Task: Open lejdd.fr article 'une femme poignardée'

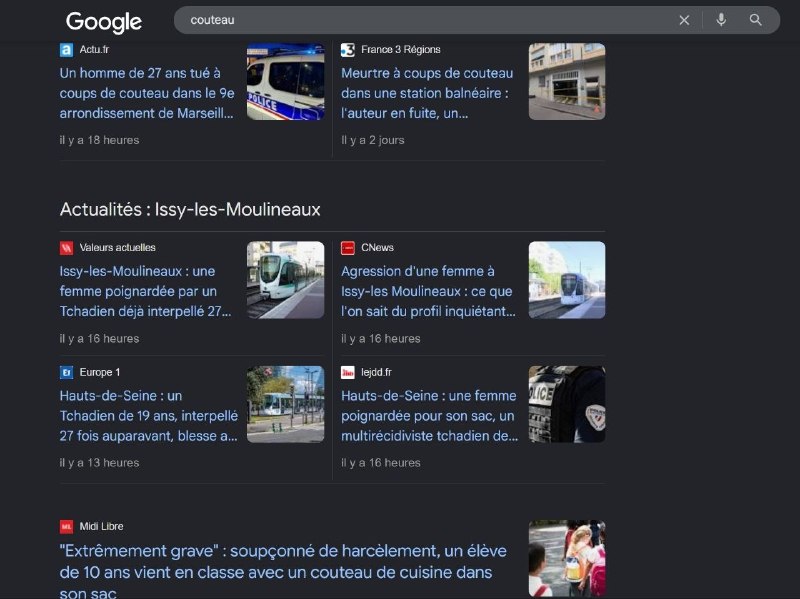Action: pyautogui.click(x=429, y=416)
